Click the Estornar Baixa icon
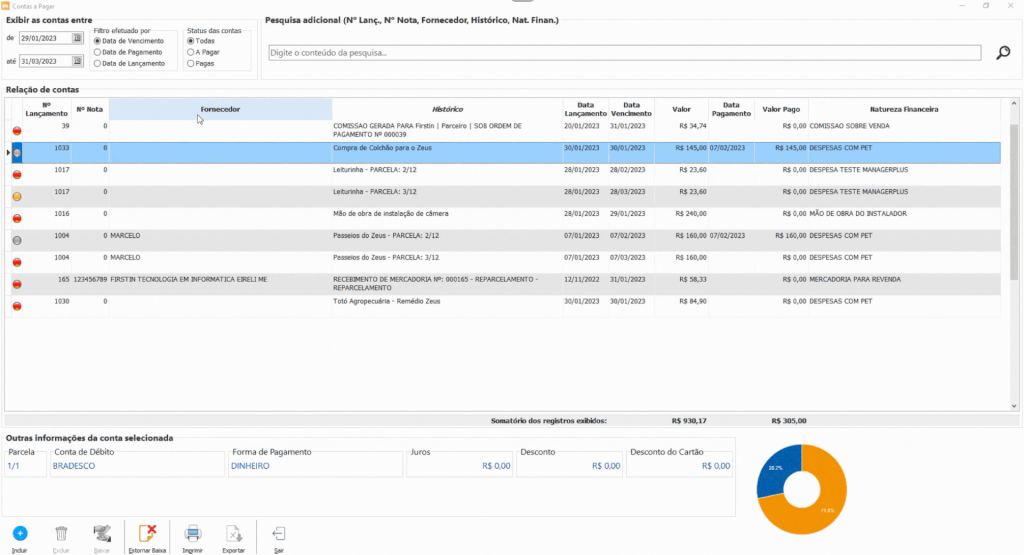This screenshot has height=555, width=1024. click(x=147, y=533)
